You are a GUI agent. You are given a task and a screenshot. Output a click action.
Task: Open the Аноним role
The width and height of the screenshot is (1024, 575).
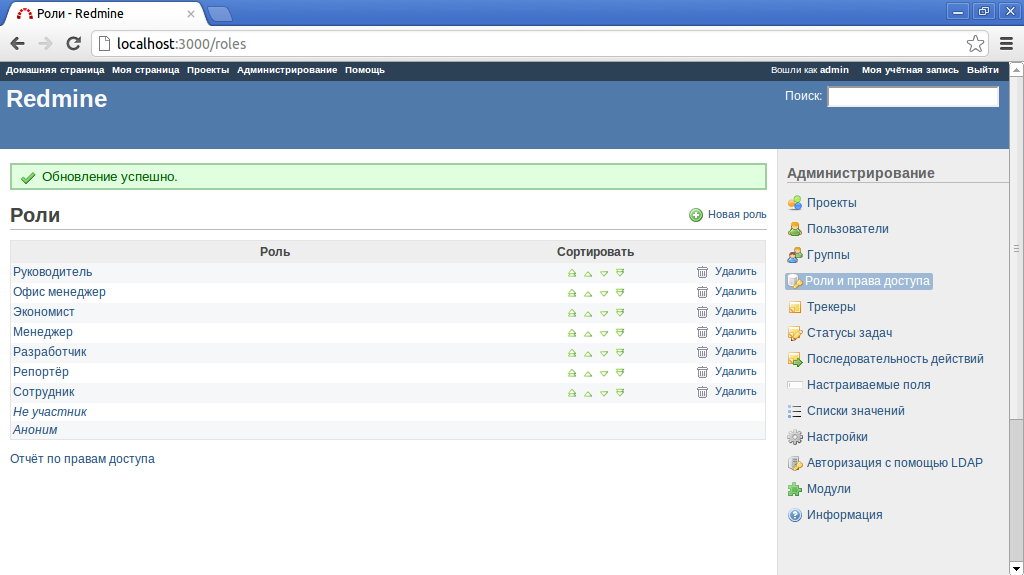(x=35, y=430)
